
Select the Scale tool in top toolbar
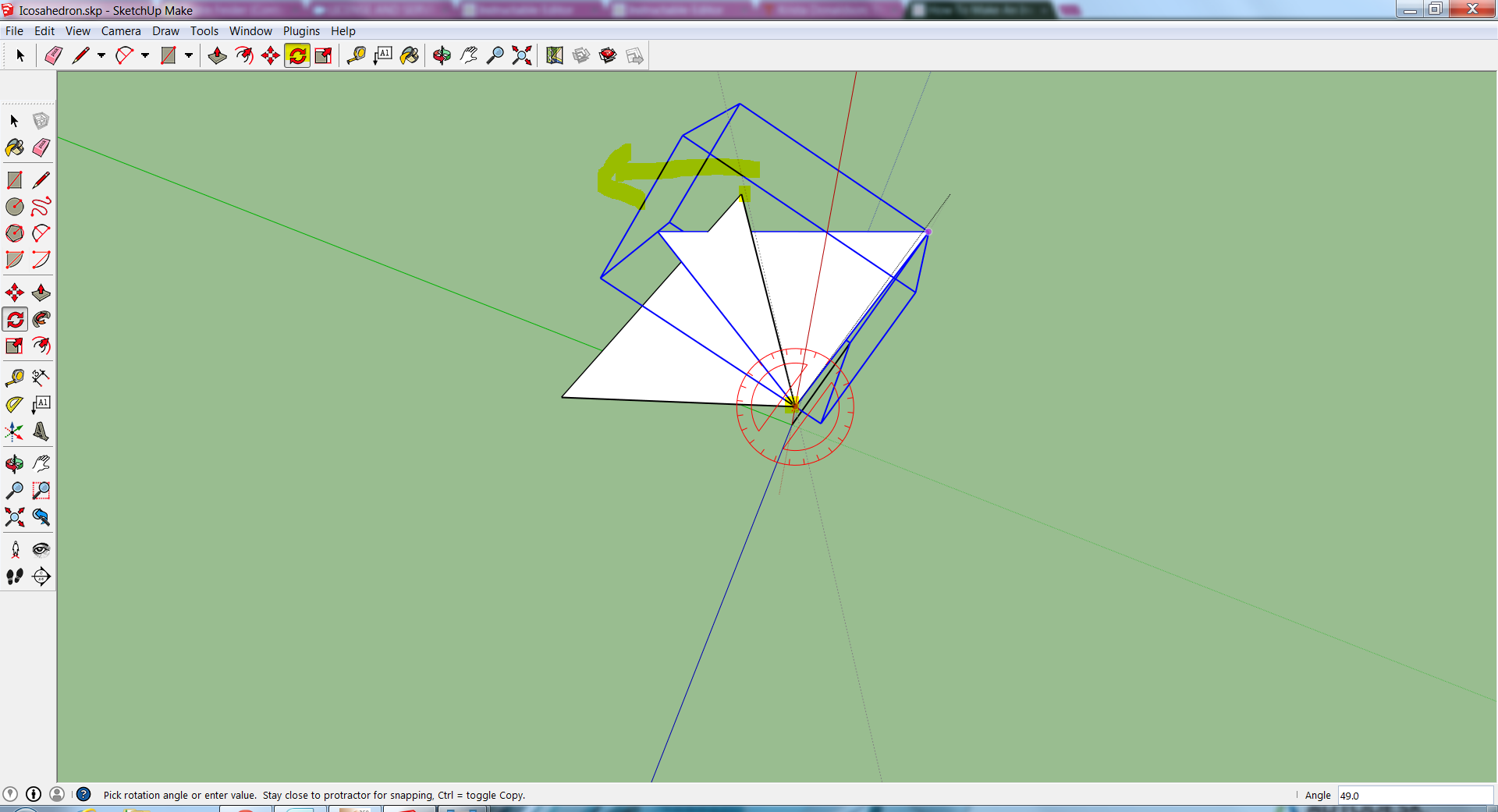pyautogui.click(x=324, y=55)
